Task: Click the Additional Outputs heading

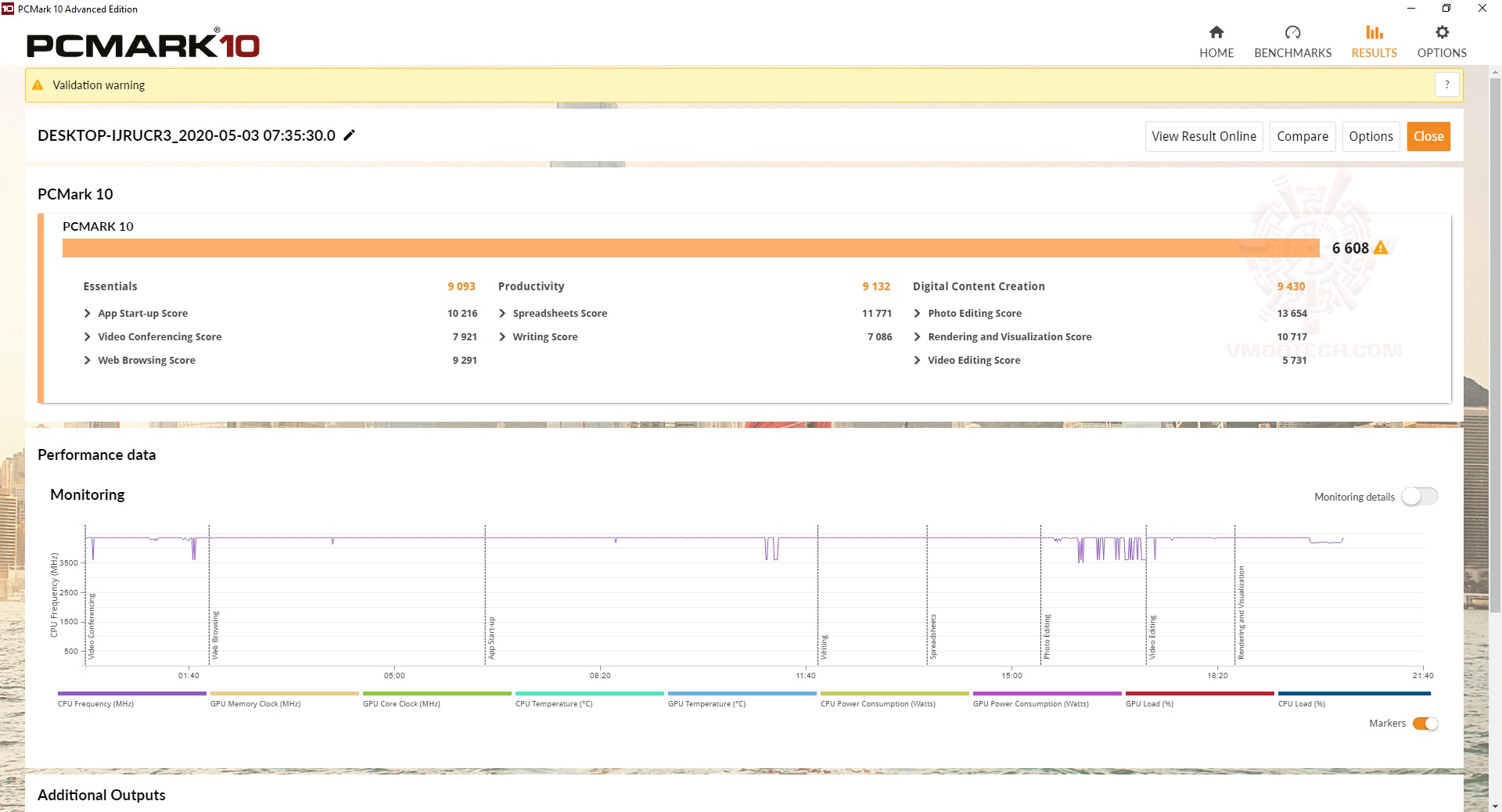Action: [x=102, y=795]
